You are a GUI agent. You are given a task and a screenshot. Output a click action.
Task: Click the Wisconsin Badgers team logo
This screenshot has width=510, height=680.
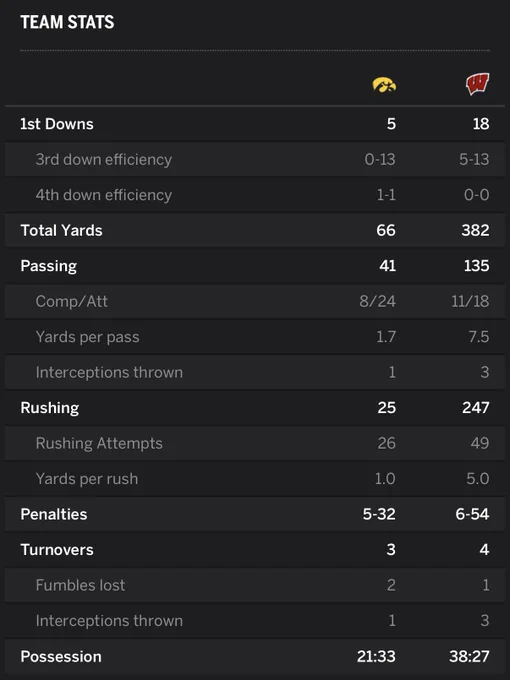point(477,84)
